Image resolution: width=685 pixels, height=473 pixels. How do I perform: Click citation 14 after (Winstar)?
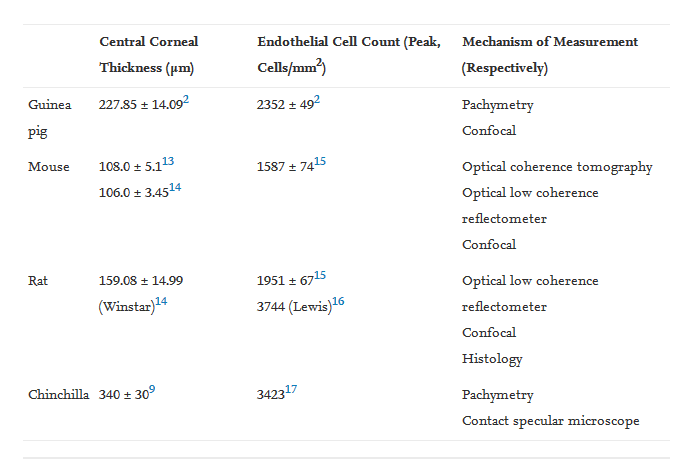161,302
